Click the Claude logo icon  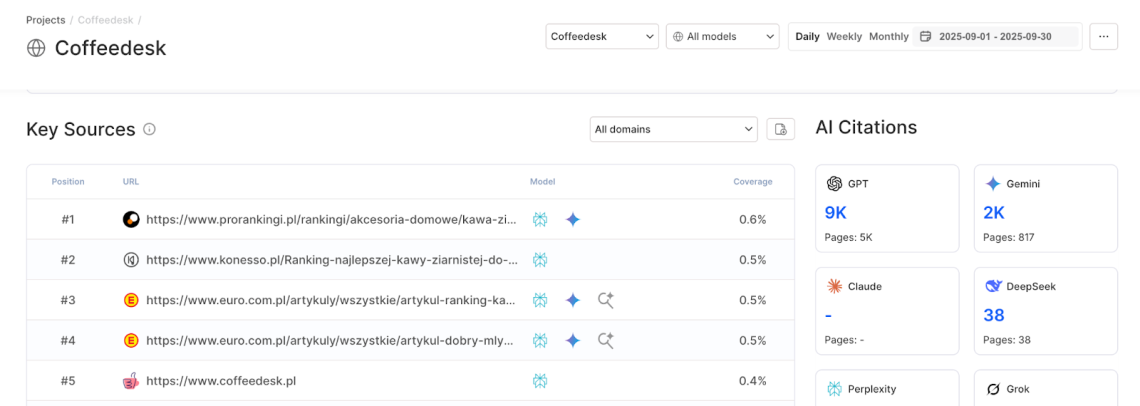pos(834,287)
